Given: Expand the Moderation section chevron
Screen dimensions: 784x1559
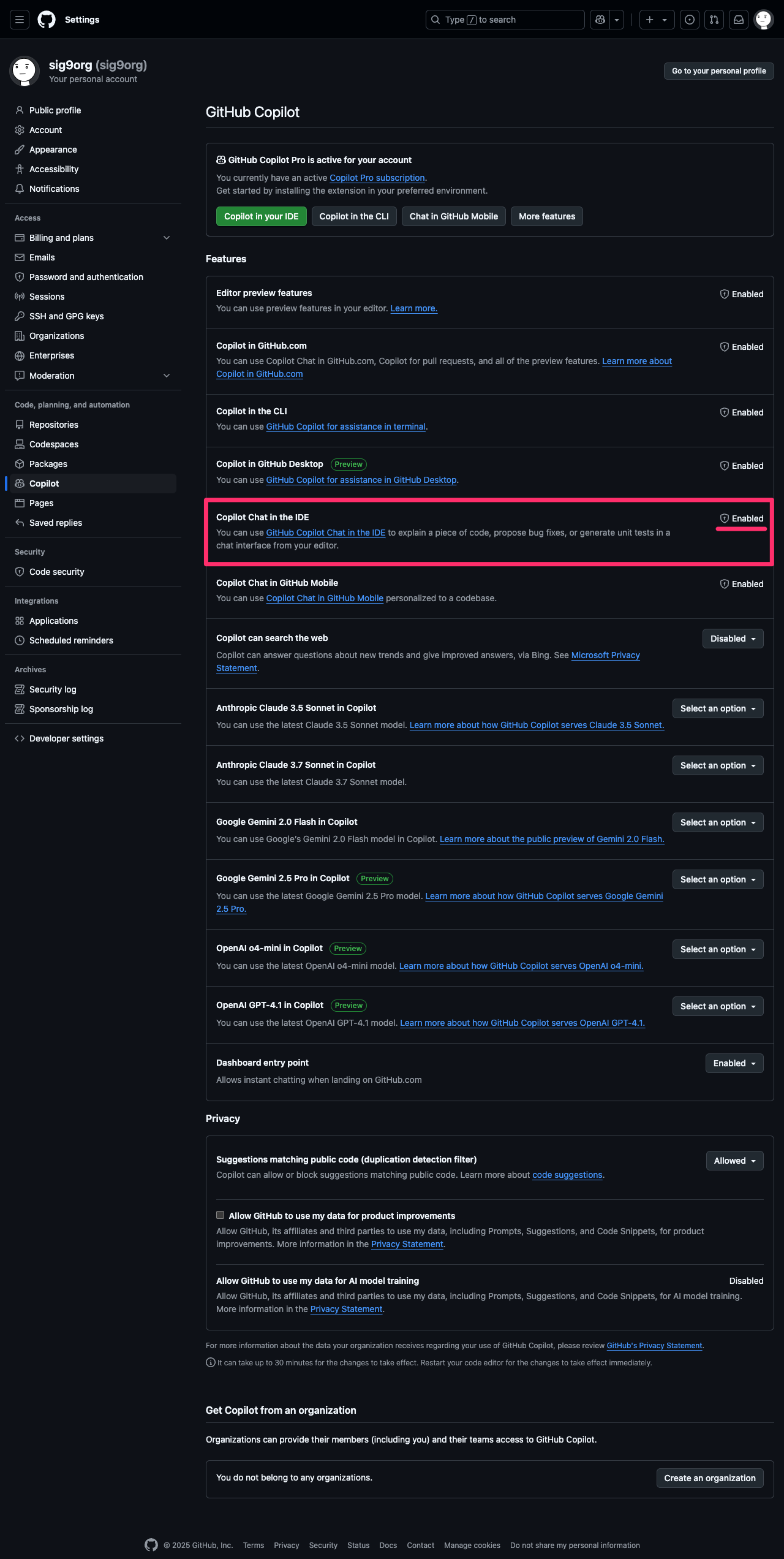Looking at the screenshot, I should [167, 376].
